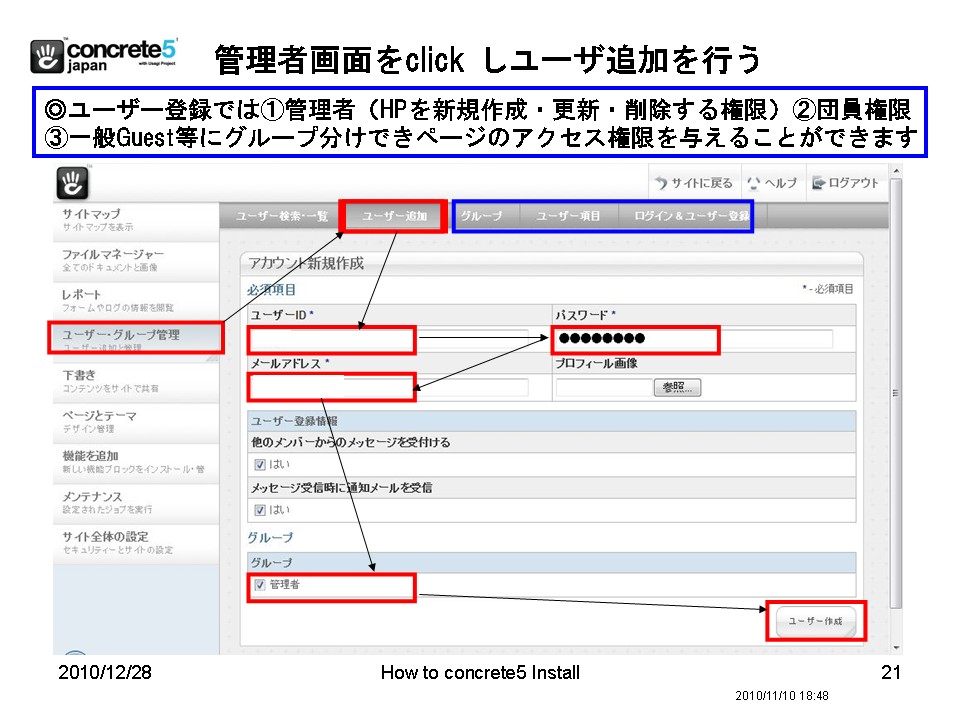The image size is (960, 720).
Task: Click the ログアウト link text
Action: (x=853, y=183)
